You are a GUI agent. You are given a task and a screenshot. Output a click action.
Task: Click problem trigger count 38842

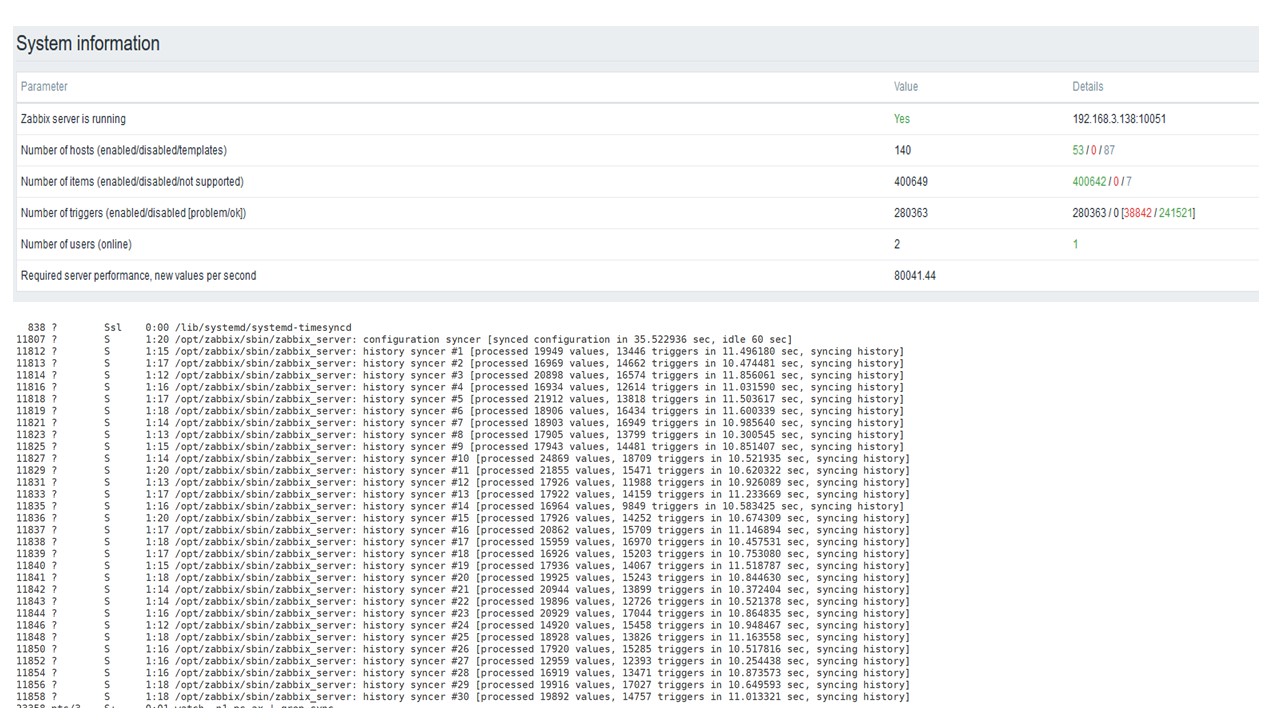coord(1139,213)
